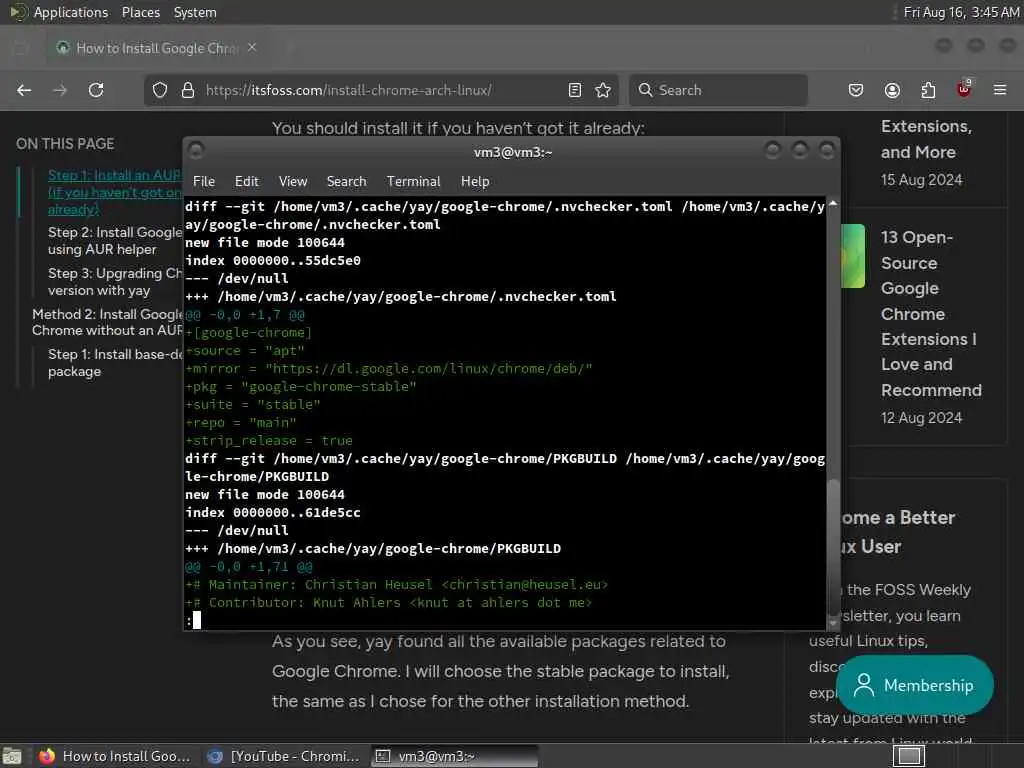Open the Terminal menu in terminal
The width and height of the screenshot is (1024, 768).
click(x=413, y=182)
